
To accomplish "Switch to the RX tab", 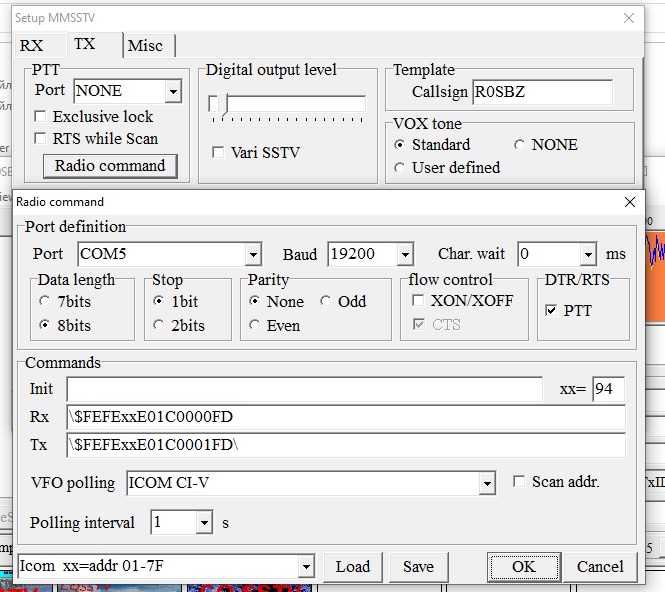I will 32,45.
